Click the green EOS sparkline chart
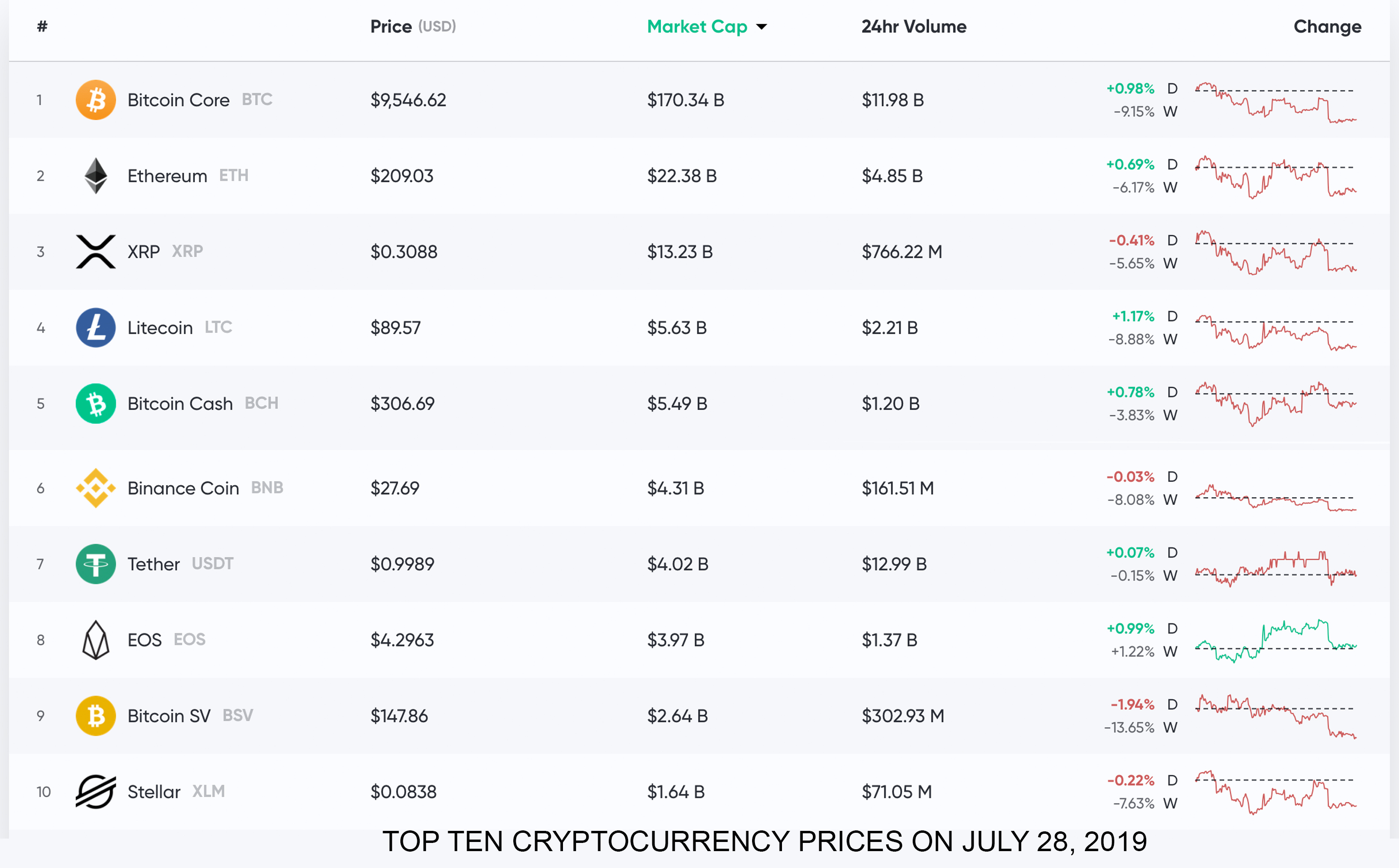1399x868 pixels. click(1276, 641)
